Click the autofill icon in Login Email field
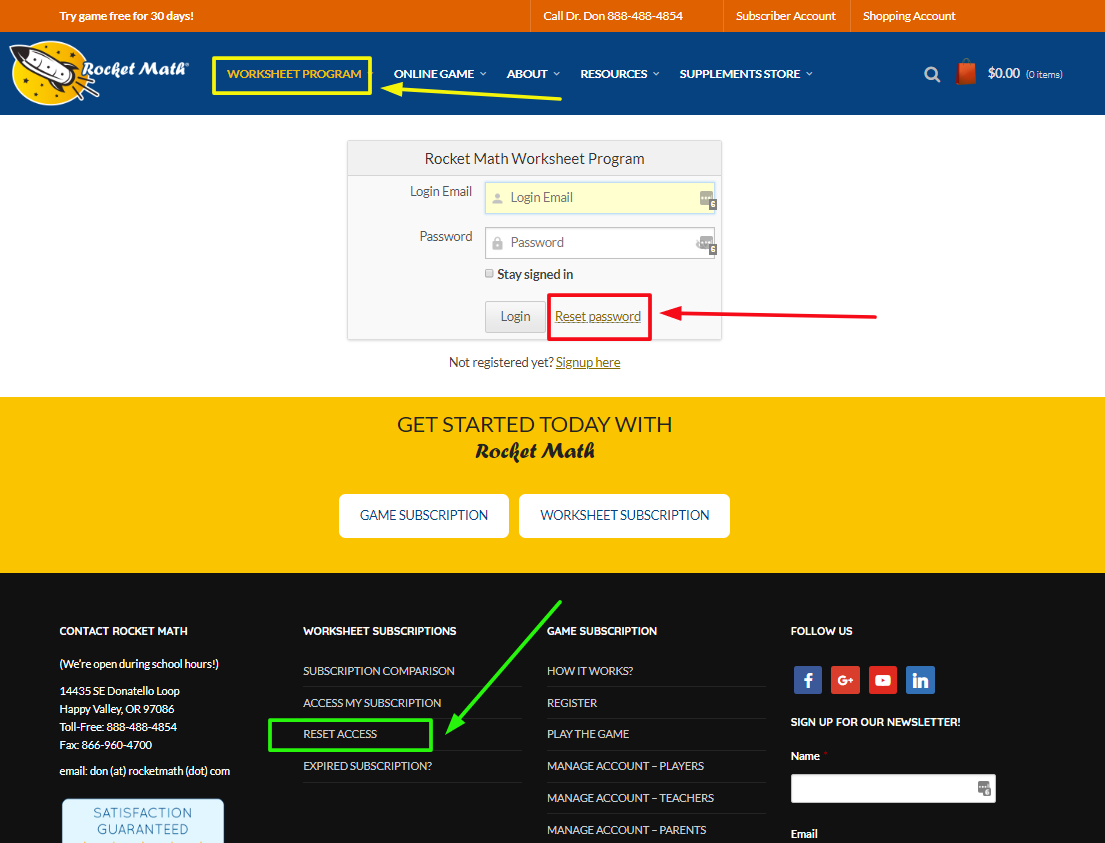The image size is (1105, 843). tap(707, 197)
